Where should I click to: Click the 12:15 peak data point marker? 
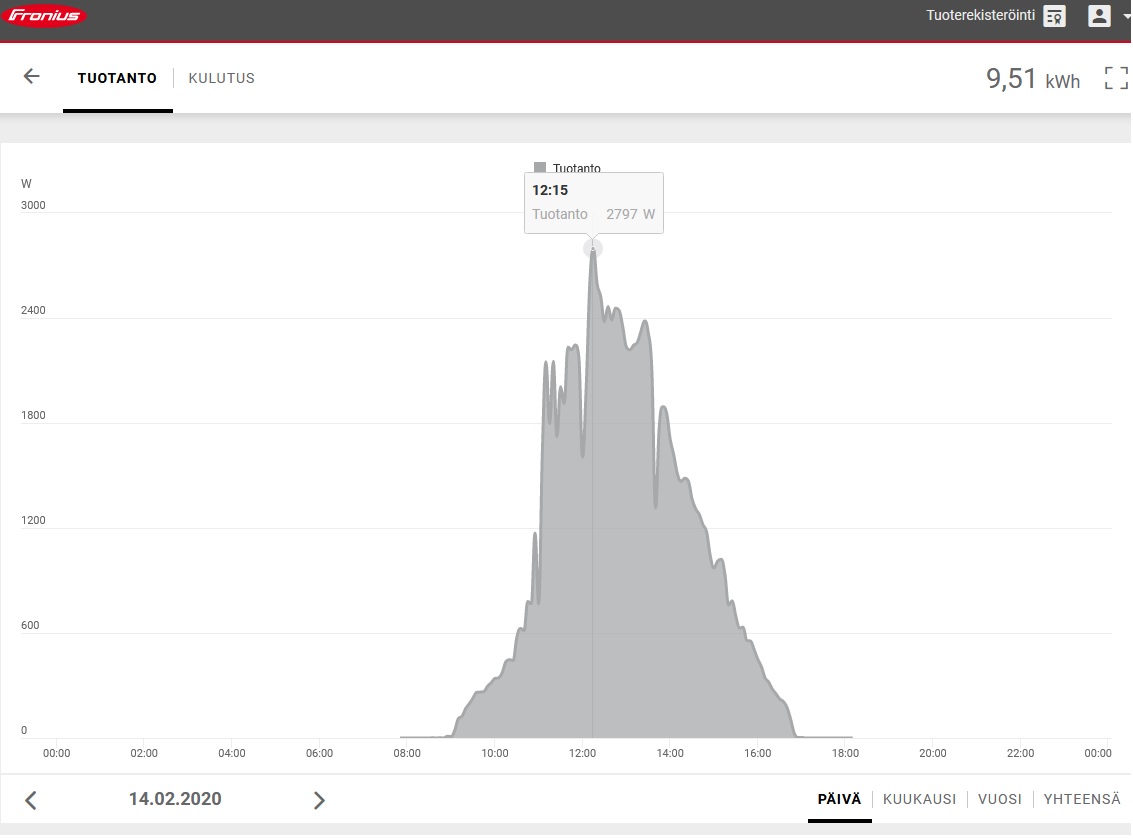point(593,249)
